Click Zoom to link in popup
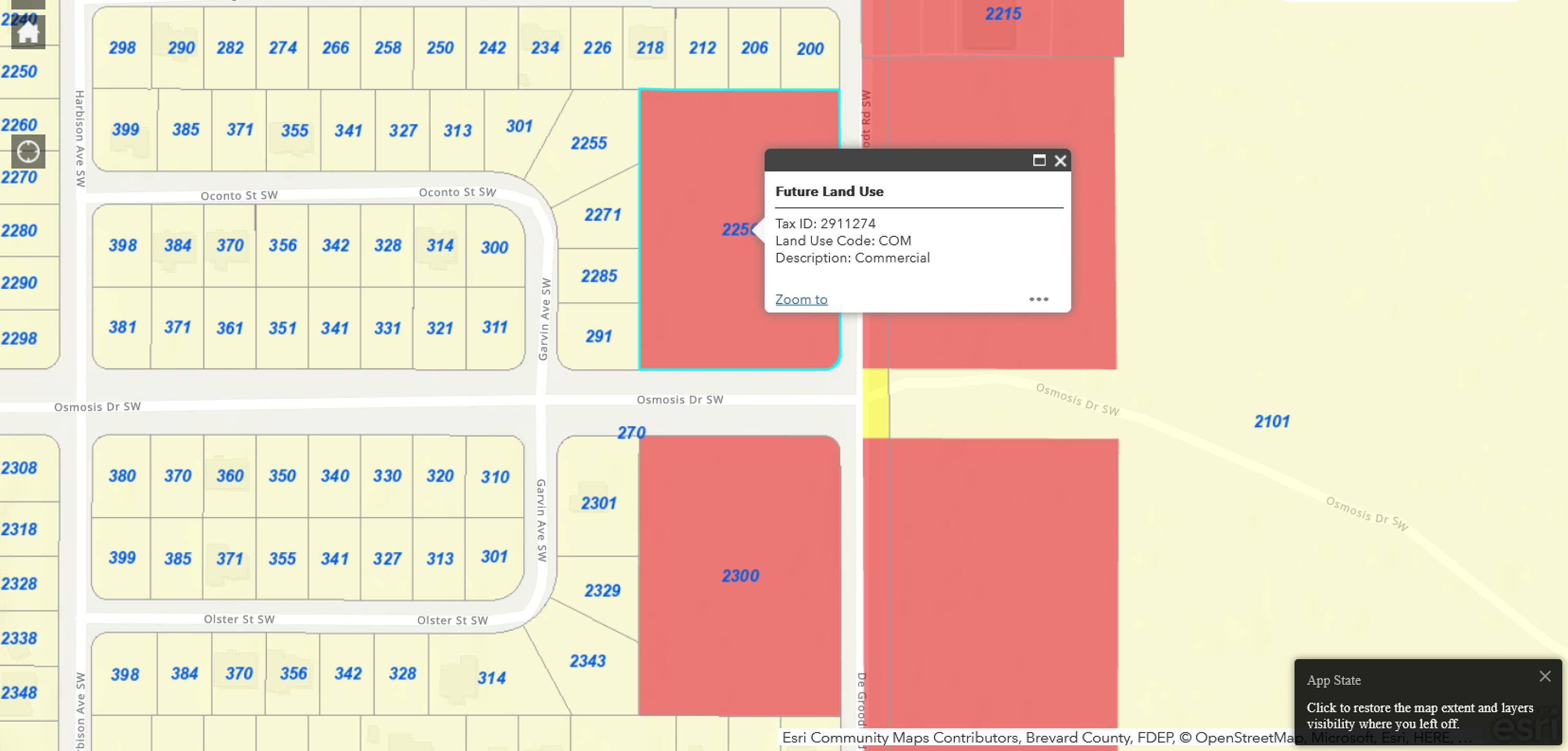Screen dimensions: 1568x751 pos(801,299)
